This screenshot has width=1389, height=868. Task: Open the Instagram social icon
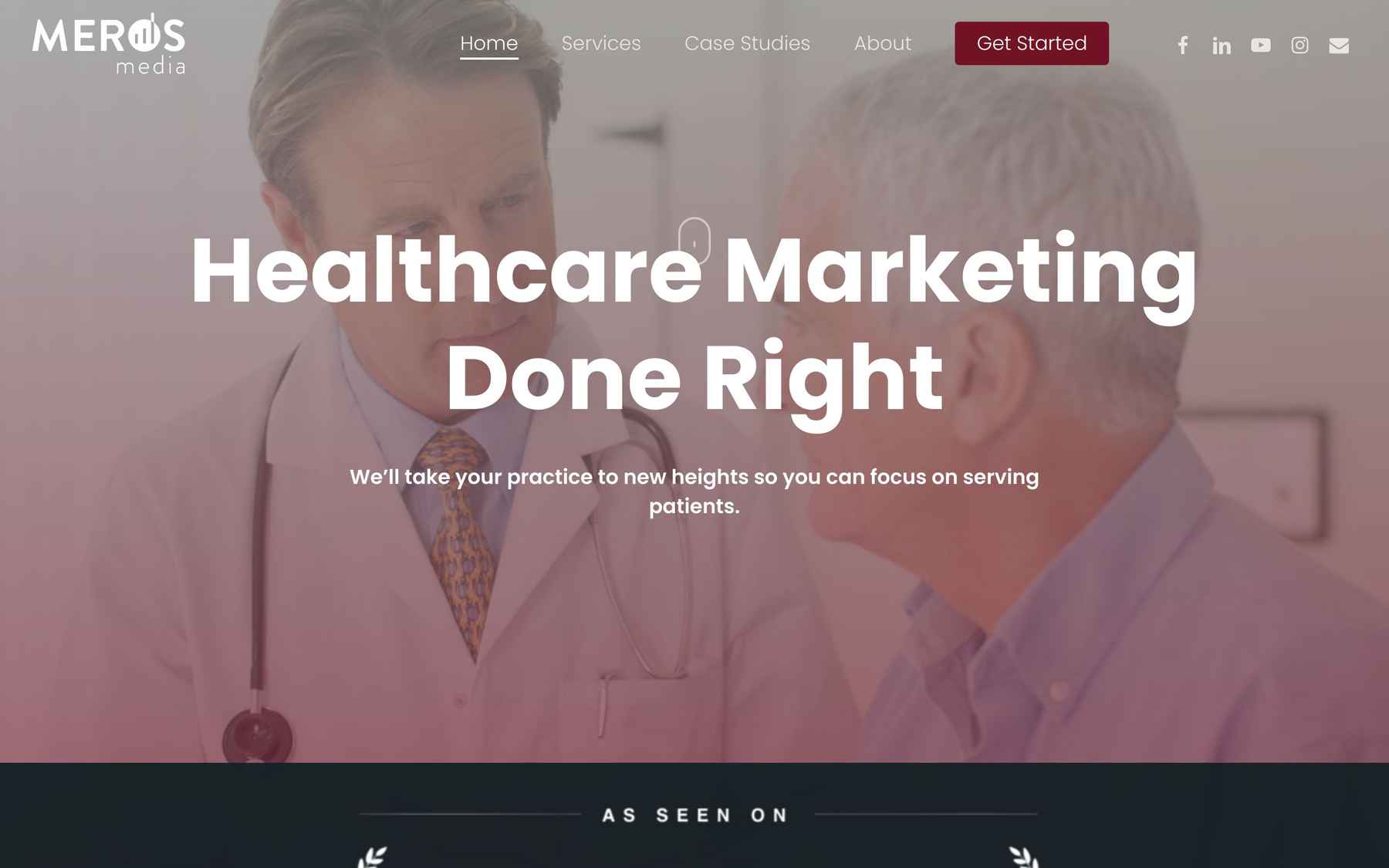point(1299,46)
